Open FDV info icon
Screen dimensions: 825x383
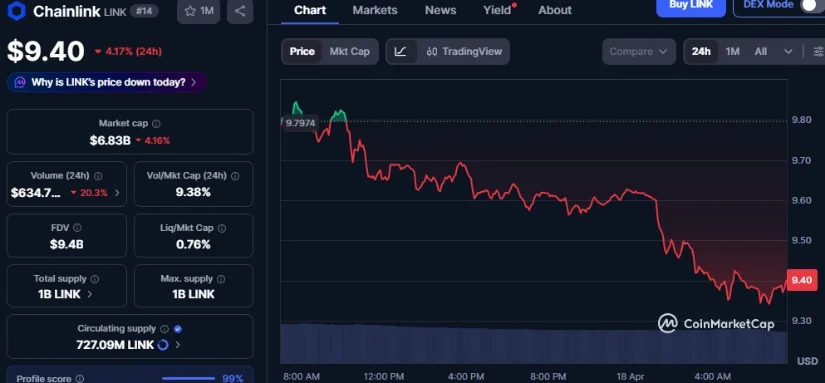pos(77,228)
